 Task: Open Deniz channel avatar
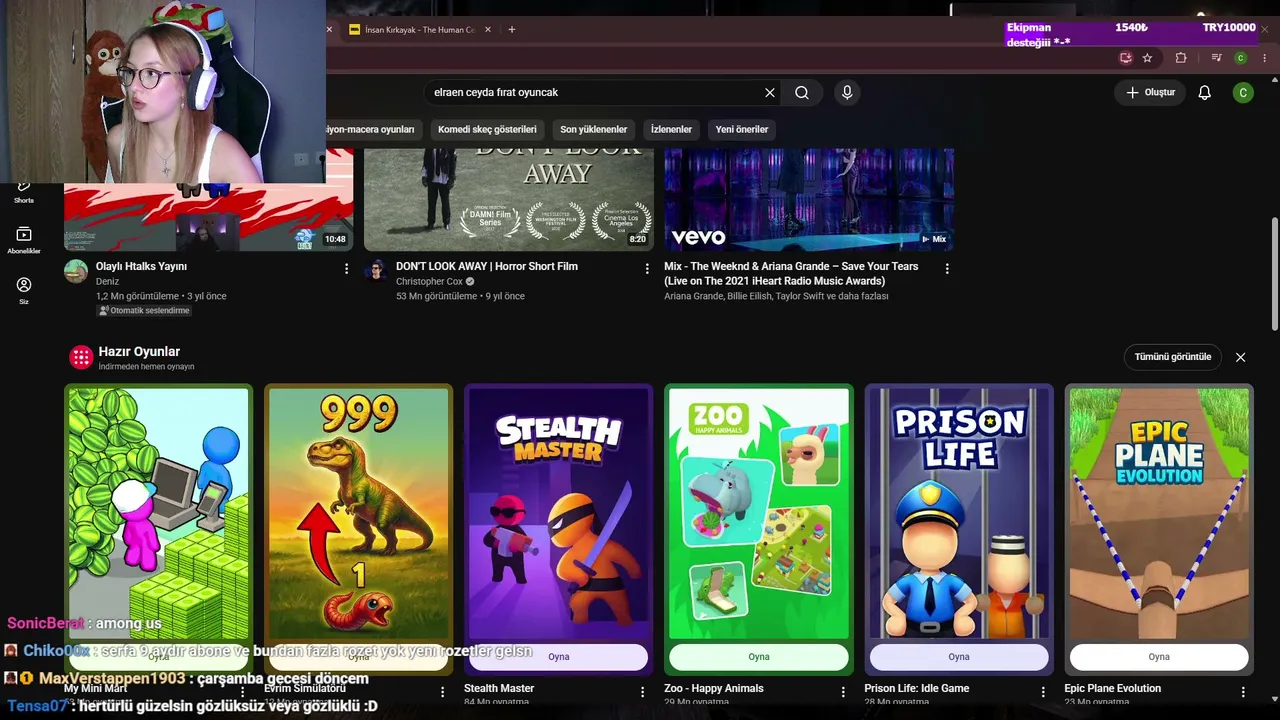[76, 271]
